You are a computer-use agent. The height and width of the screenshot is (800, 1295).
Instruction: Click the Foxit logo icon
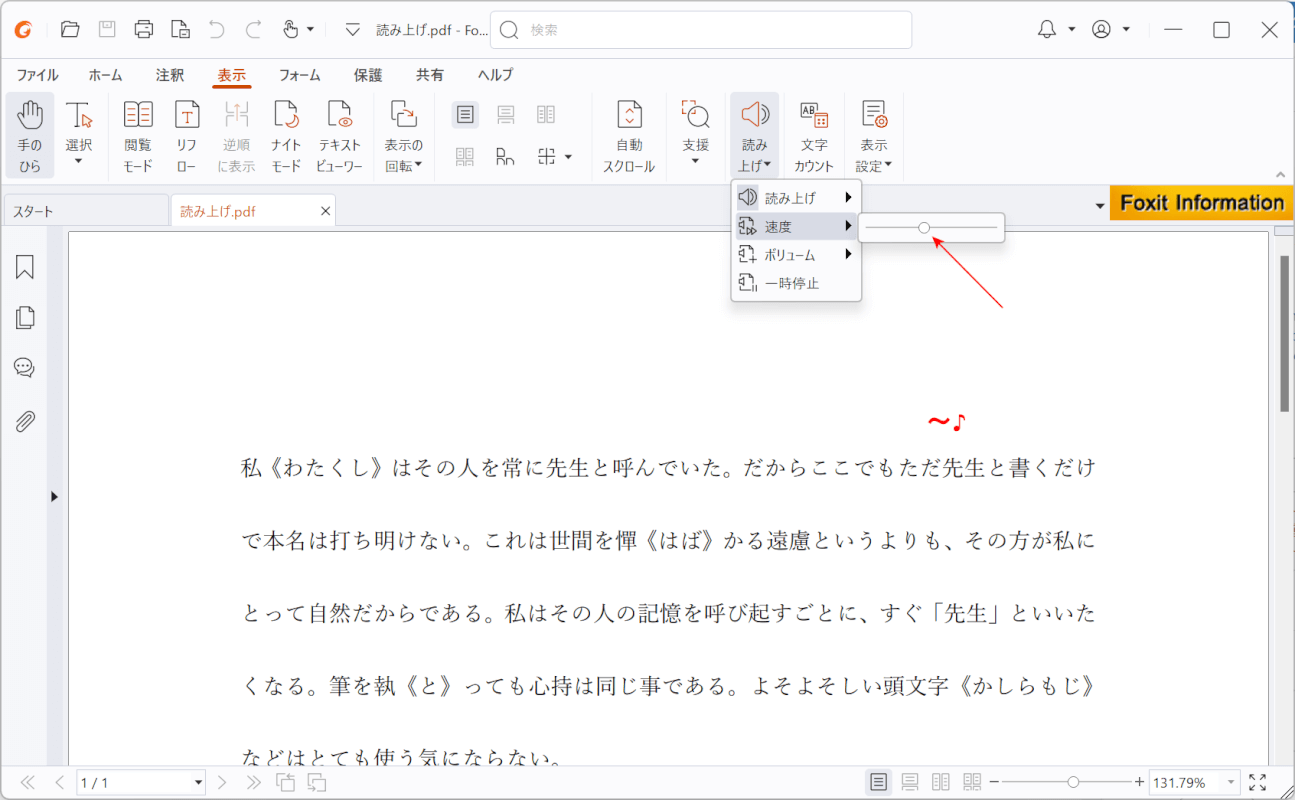23,29
